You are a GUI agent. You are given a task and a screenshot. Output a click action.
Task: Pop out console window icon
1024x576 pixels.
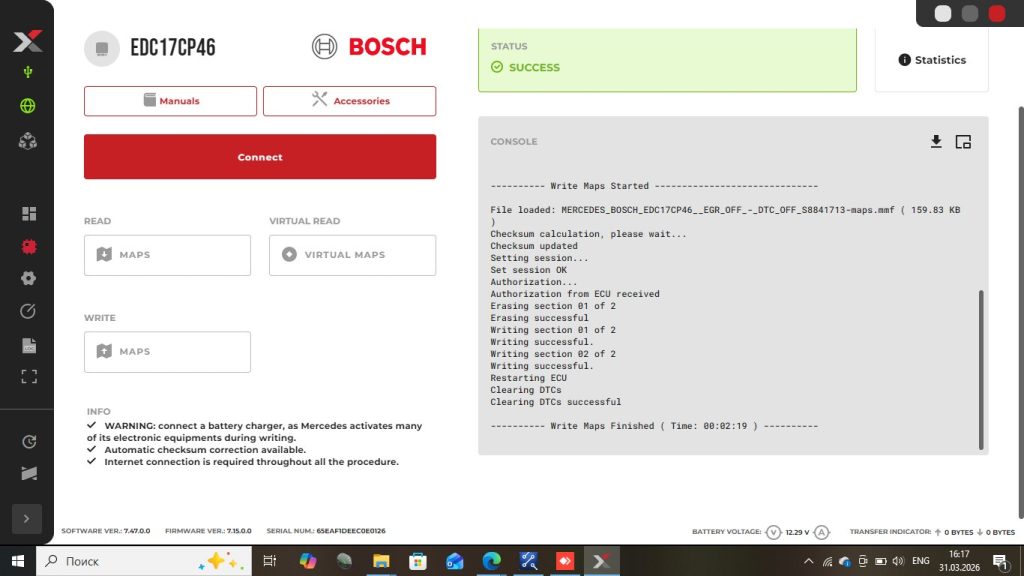pyautogui.click(x=963, y=142)
